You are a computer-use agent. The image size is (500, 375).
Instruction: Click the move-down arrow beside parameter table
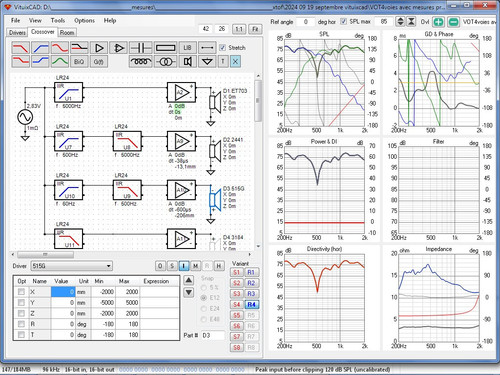189,293
